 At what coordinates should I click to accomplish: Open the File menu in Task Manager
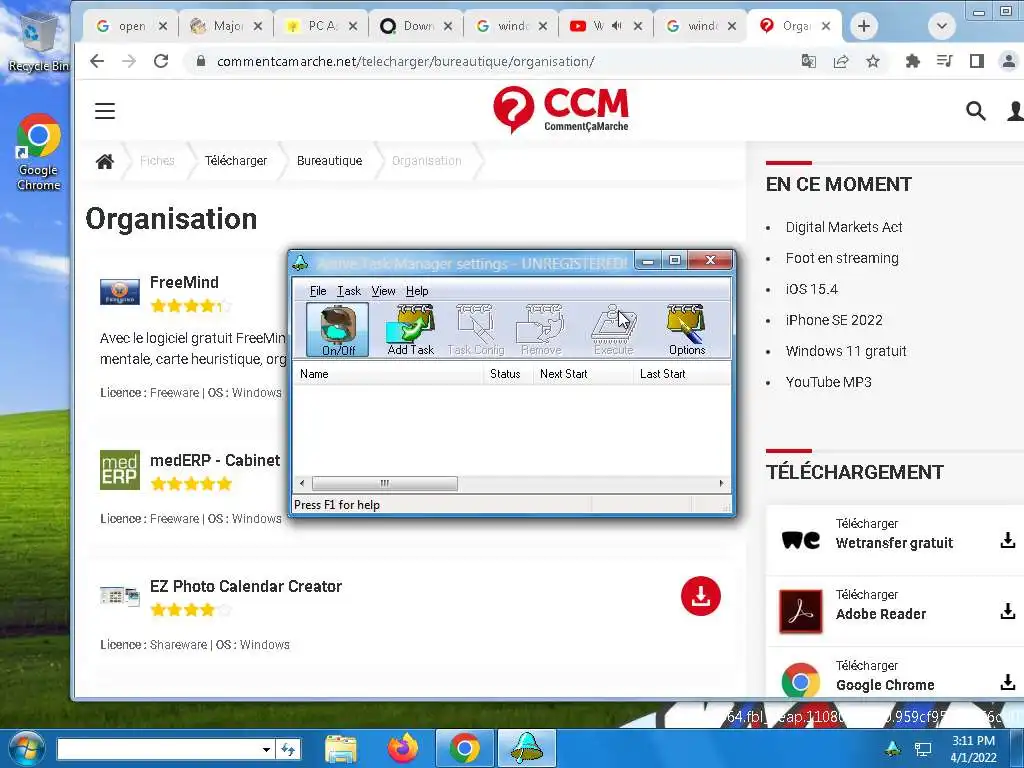coord(318,291)
